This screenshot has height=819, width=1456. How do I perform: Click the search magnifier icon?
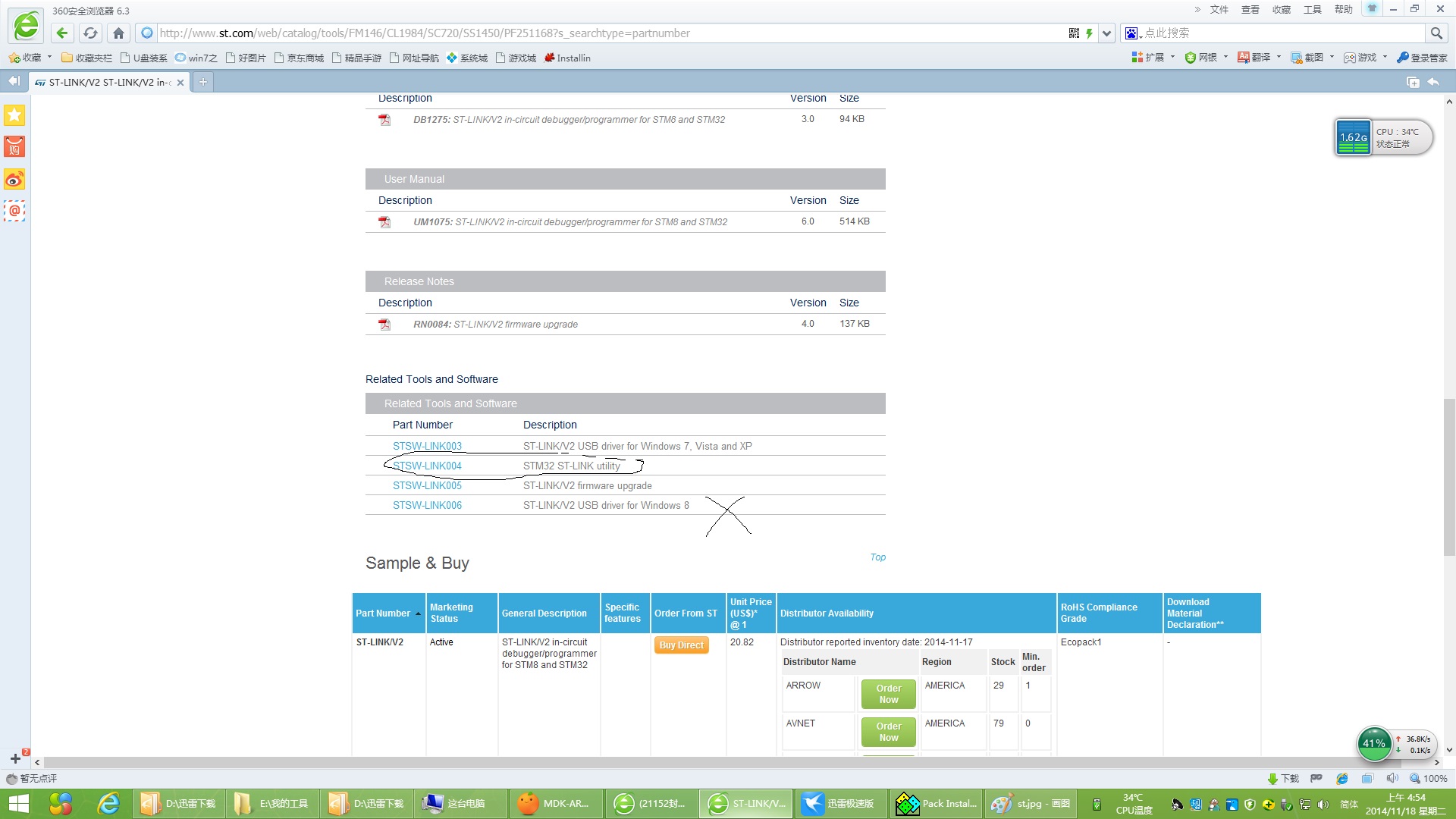point(1436,33)
